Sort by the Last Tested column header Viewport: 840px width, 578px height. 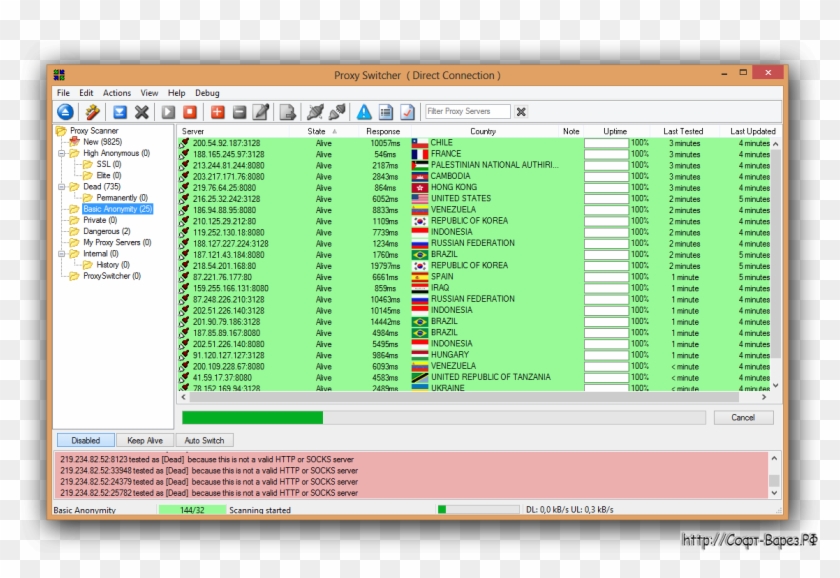coord(683,131)
